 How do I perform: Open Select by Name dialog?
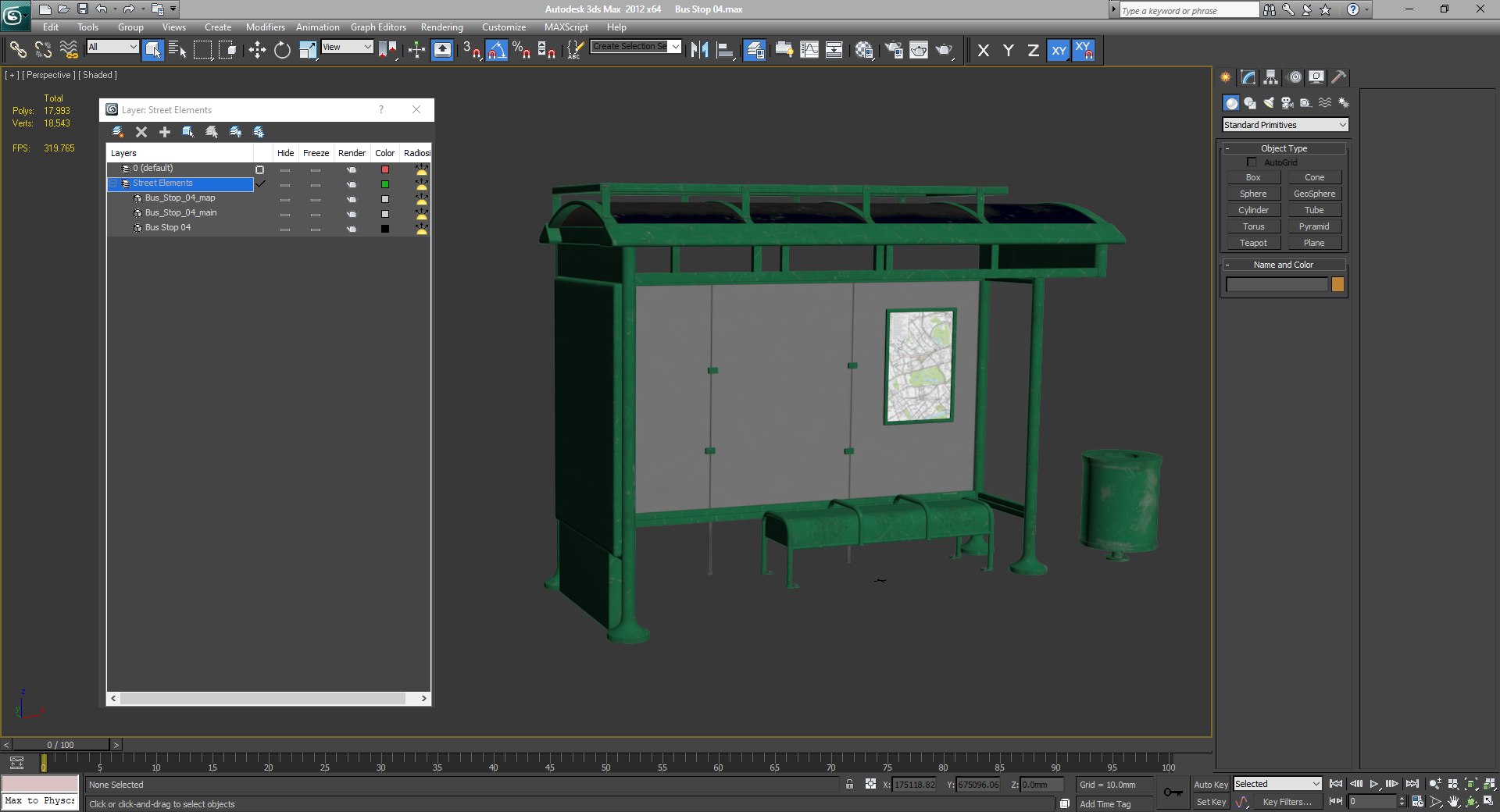point(177,50)
